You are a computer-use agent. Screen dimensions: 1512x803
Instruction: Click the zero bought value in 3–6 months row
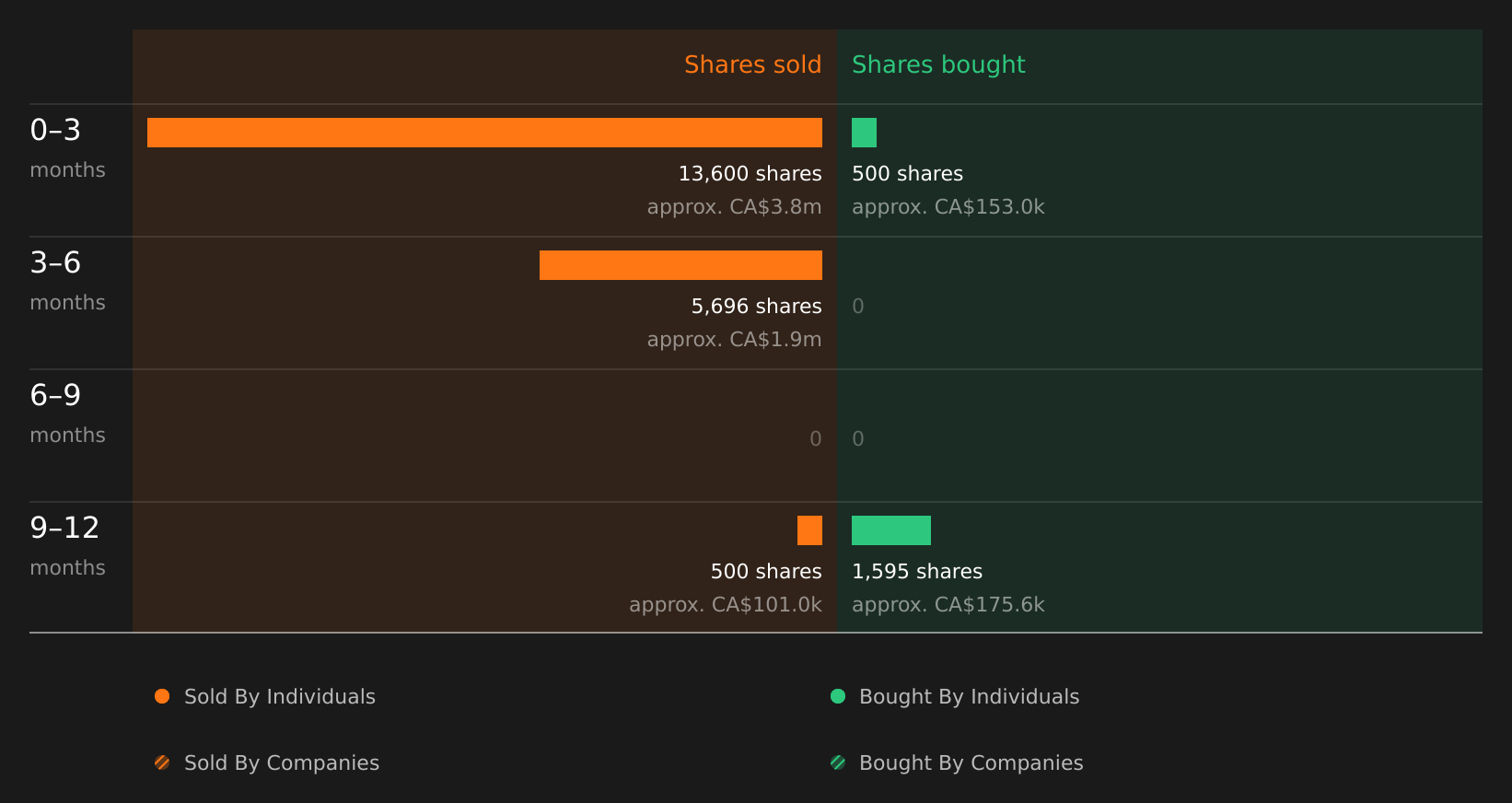[x=858, y=307]
